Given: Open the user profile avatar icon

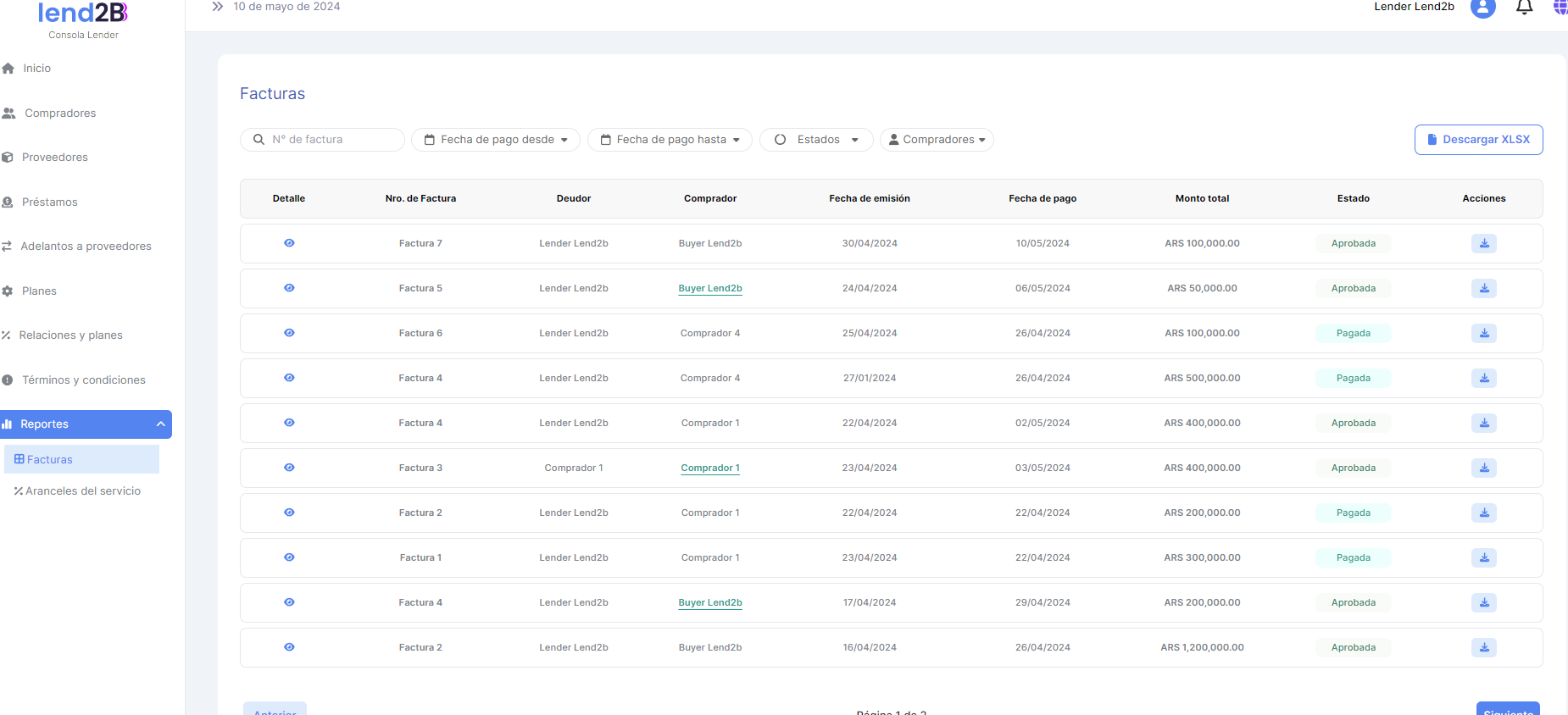Looking at the screenshot, I should click(1482, 8).
